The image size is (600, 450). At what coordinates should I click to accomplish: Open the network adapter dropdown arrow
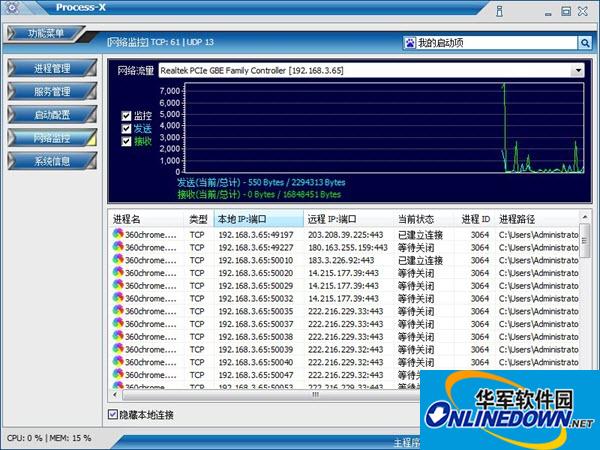tap(578, 70)
